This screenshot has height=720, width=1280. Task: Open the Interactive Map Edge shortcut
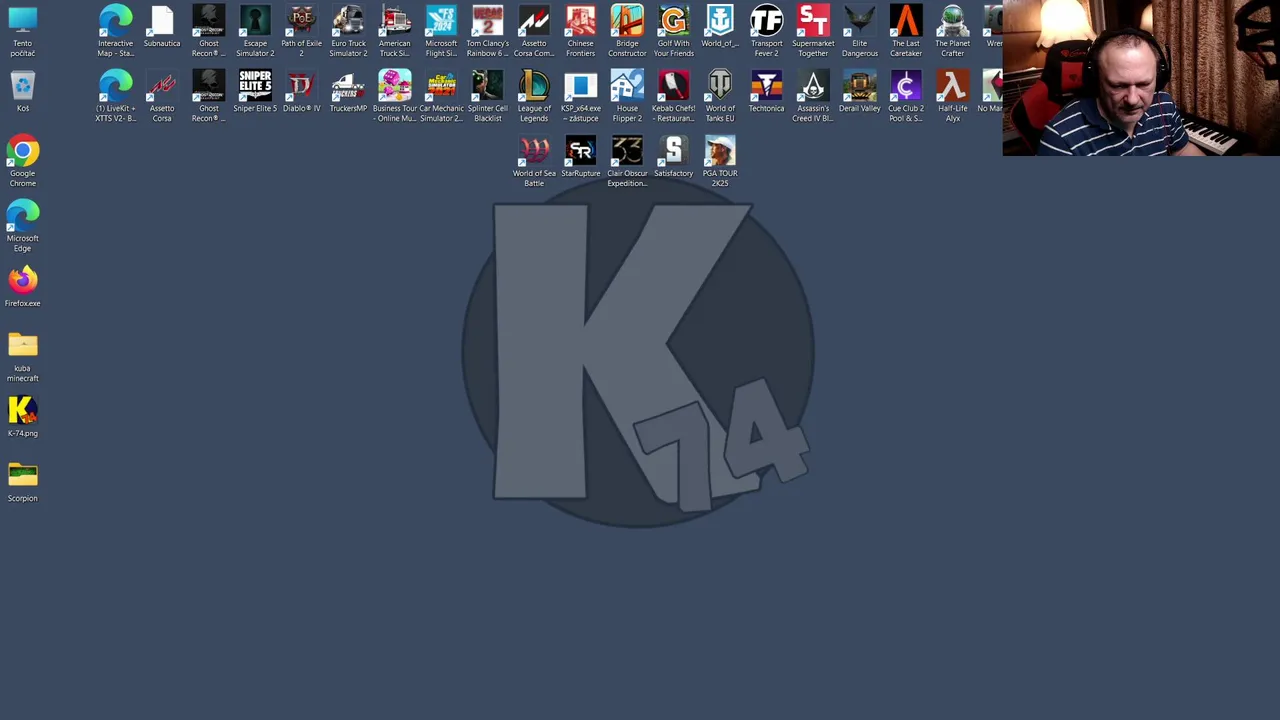click(115, 30)
